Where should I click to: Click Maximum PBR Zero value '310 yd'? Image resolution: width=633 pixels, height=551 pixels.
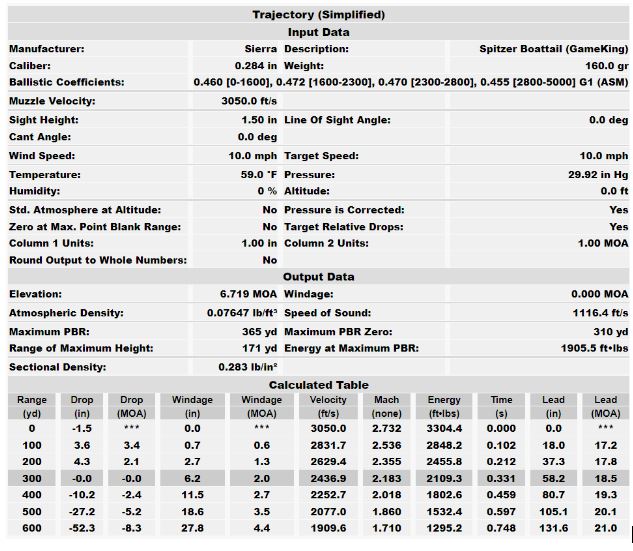[611, 332]
